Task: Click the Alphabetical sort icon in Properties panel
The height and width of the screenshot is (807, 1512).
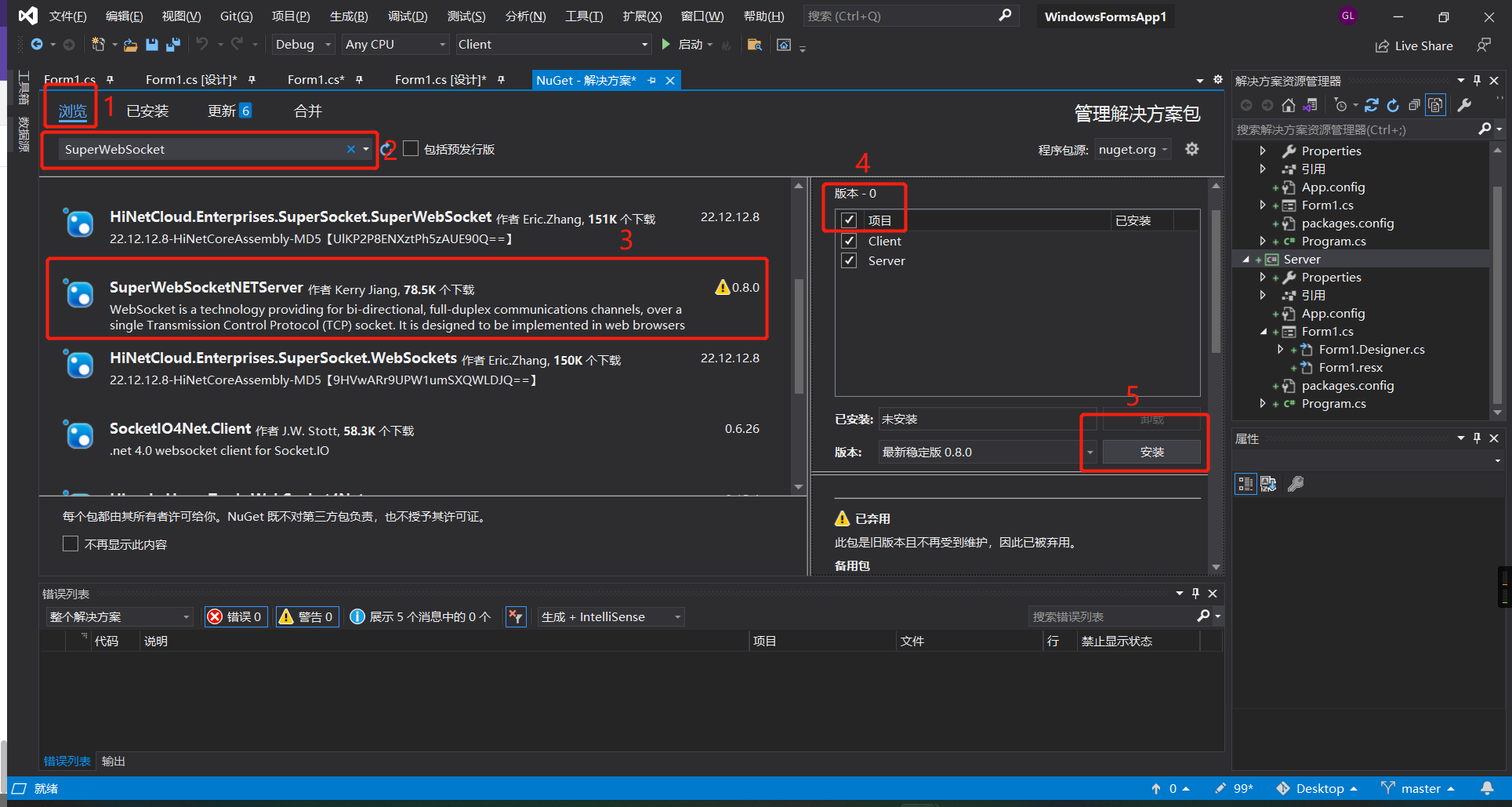Action: [1268, 484]
